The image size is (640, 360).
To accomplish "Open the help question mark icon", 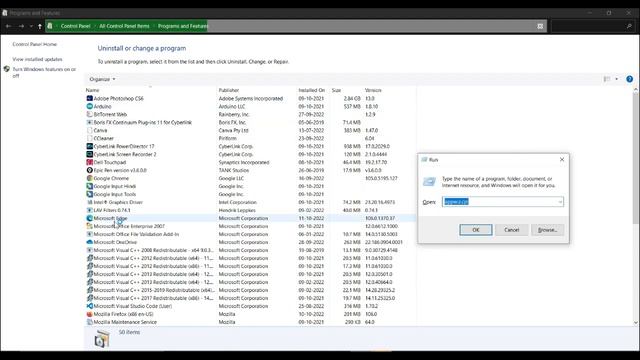I will tap(629, 79).
